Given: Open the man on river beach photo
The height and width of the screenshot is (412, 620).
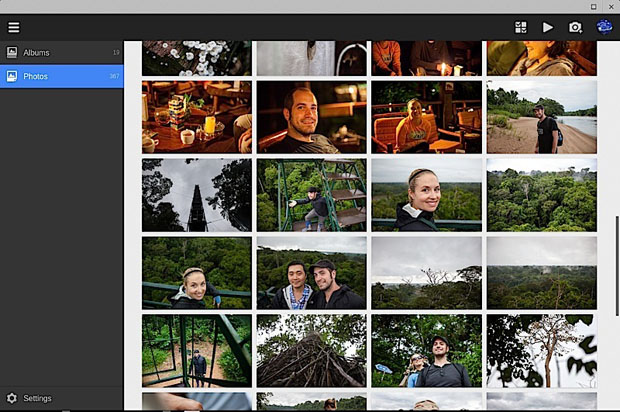Looking at the screenshot, I should [x=542, y=117].
